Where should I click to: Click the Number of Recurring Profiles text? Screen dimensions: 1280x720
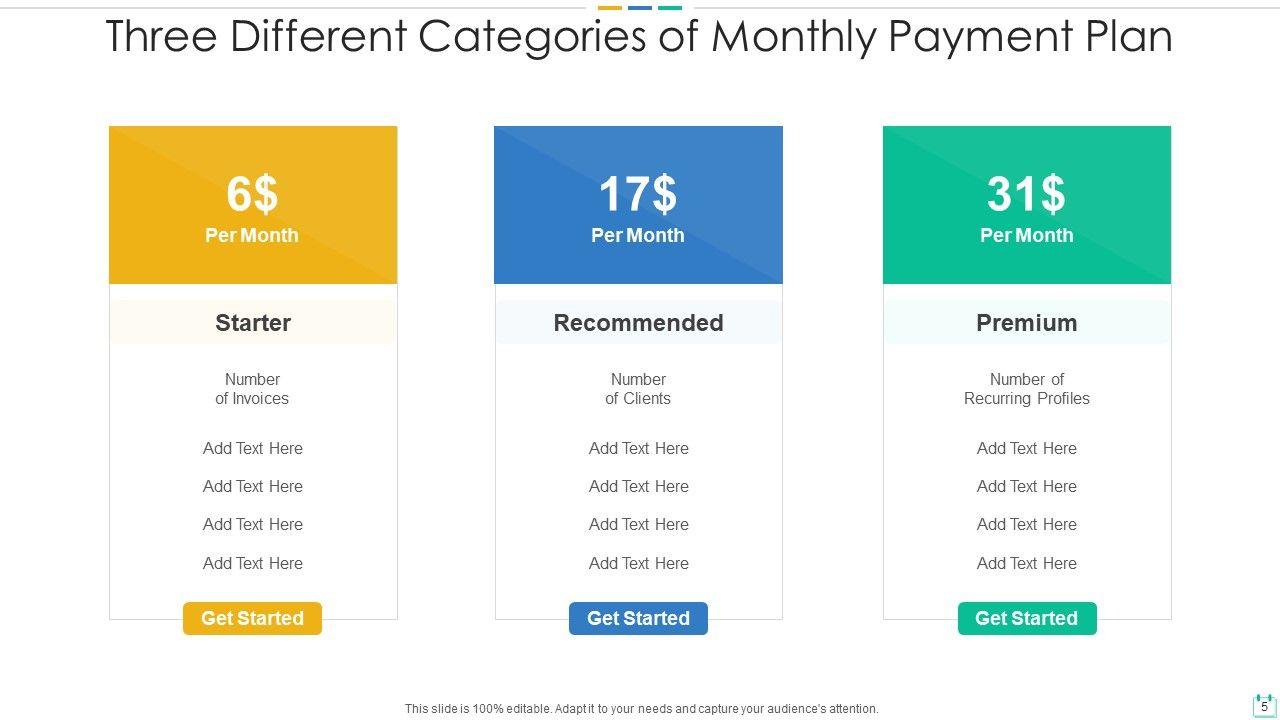click(x=1026, y=389)
